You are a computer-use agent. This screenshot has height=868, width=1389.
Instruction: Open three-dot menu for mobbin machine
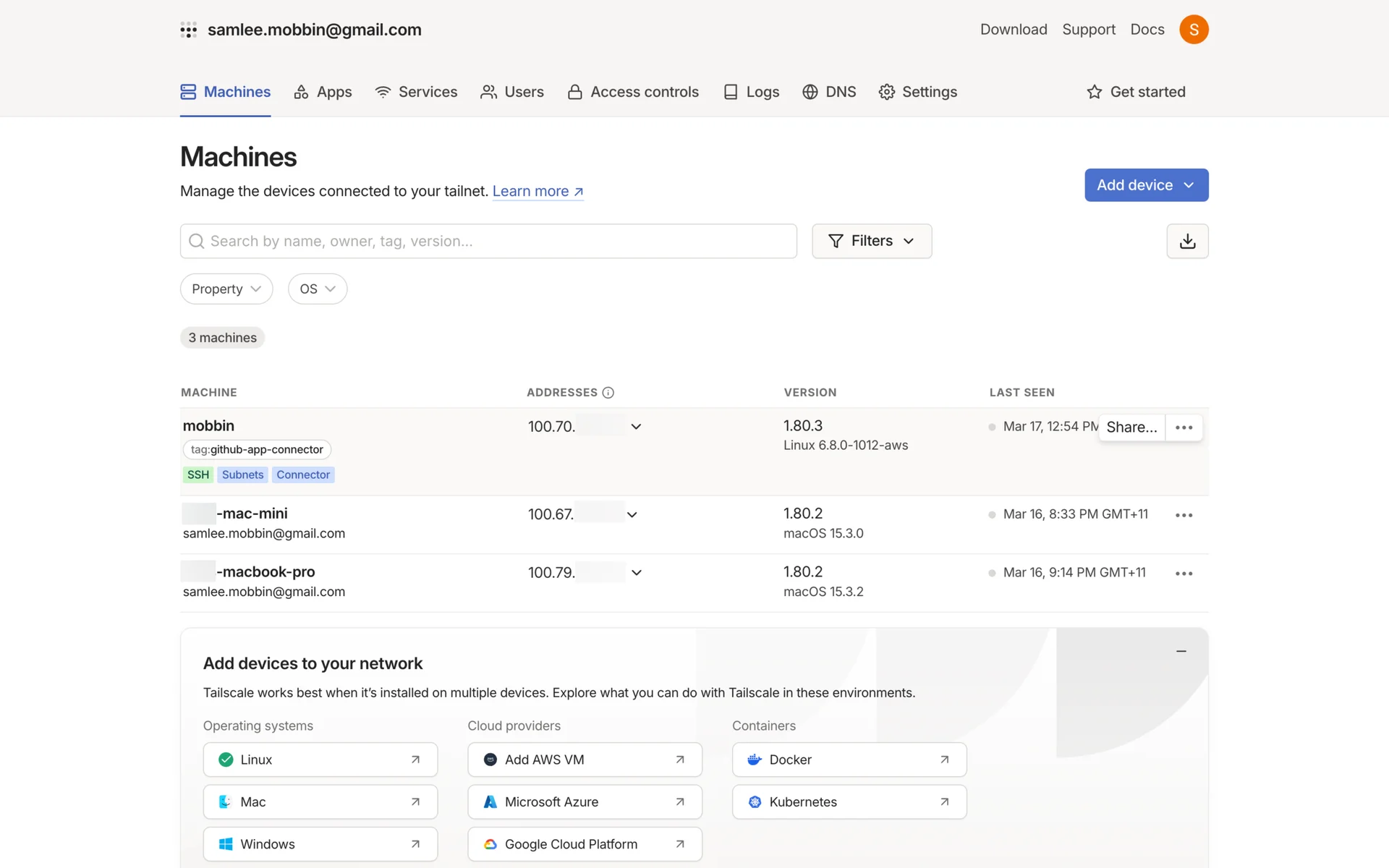click(x=1184, y=427)
